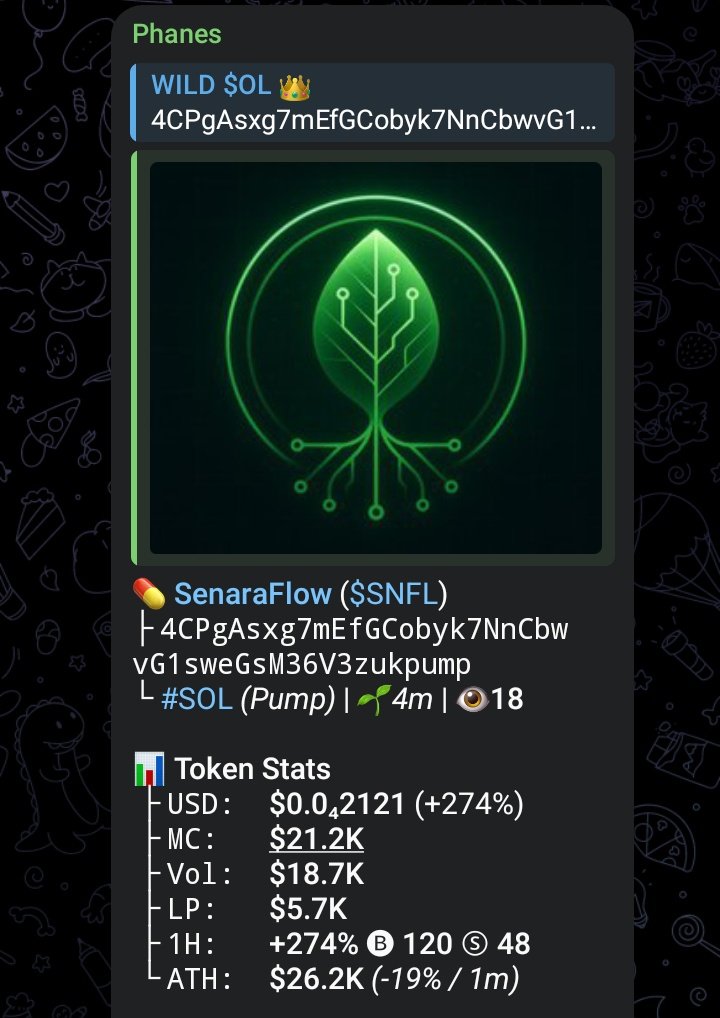Image resolution: width=720 pixels, height=1018 pixels.
Task: Tap the #SOL hashtag
Action: pos(197,699)
